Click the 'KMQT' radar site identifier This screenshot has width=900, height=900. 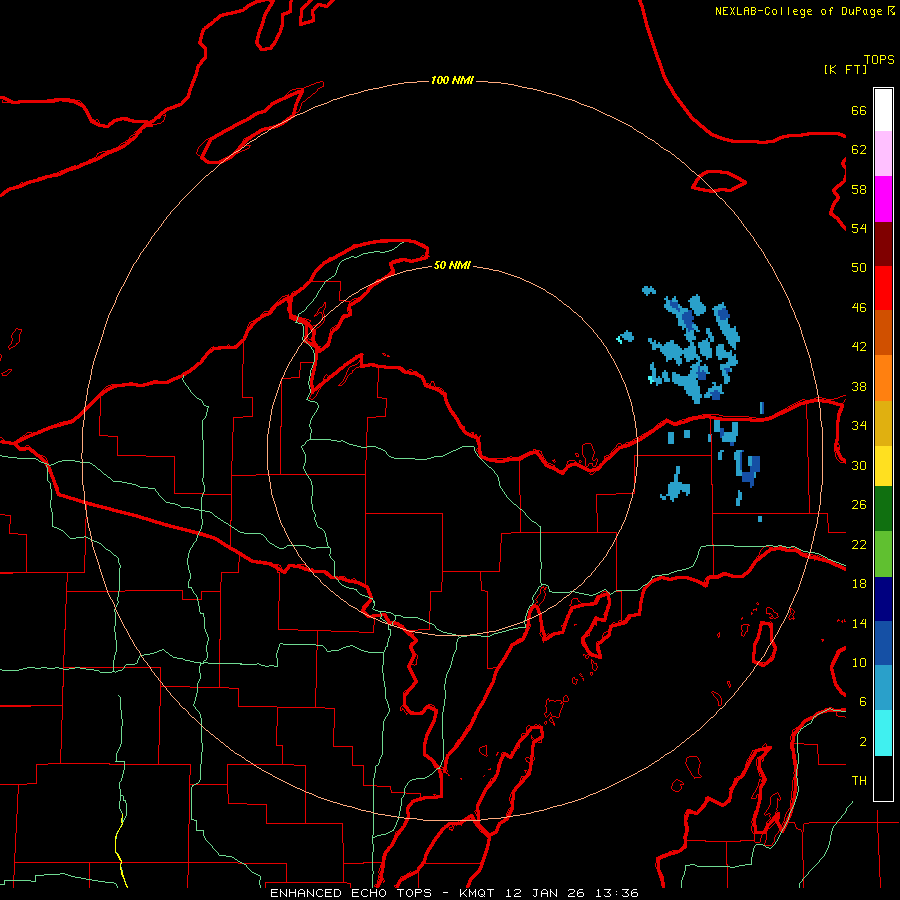478,893
